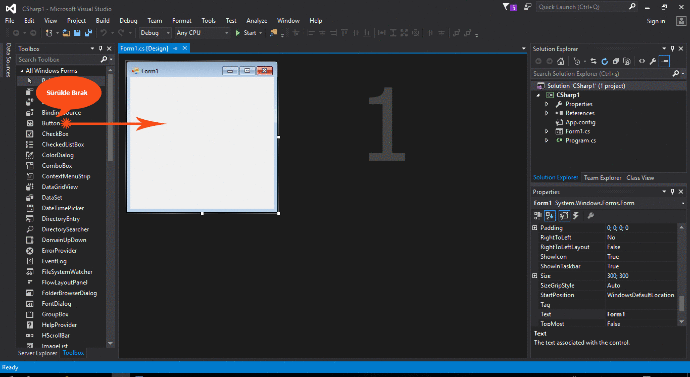Image resolution: width=690 pixels, height=377 pixels.
Task: Open the Any CPU platform dropdown
Action: (202, 33)
